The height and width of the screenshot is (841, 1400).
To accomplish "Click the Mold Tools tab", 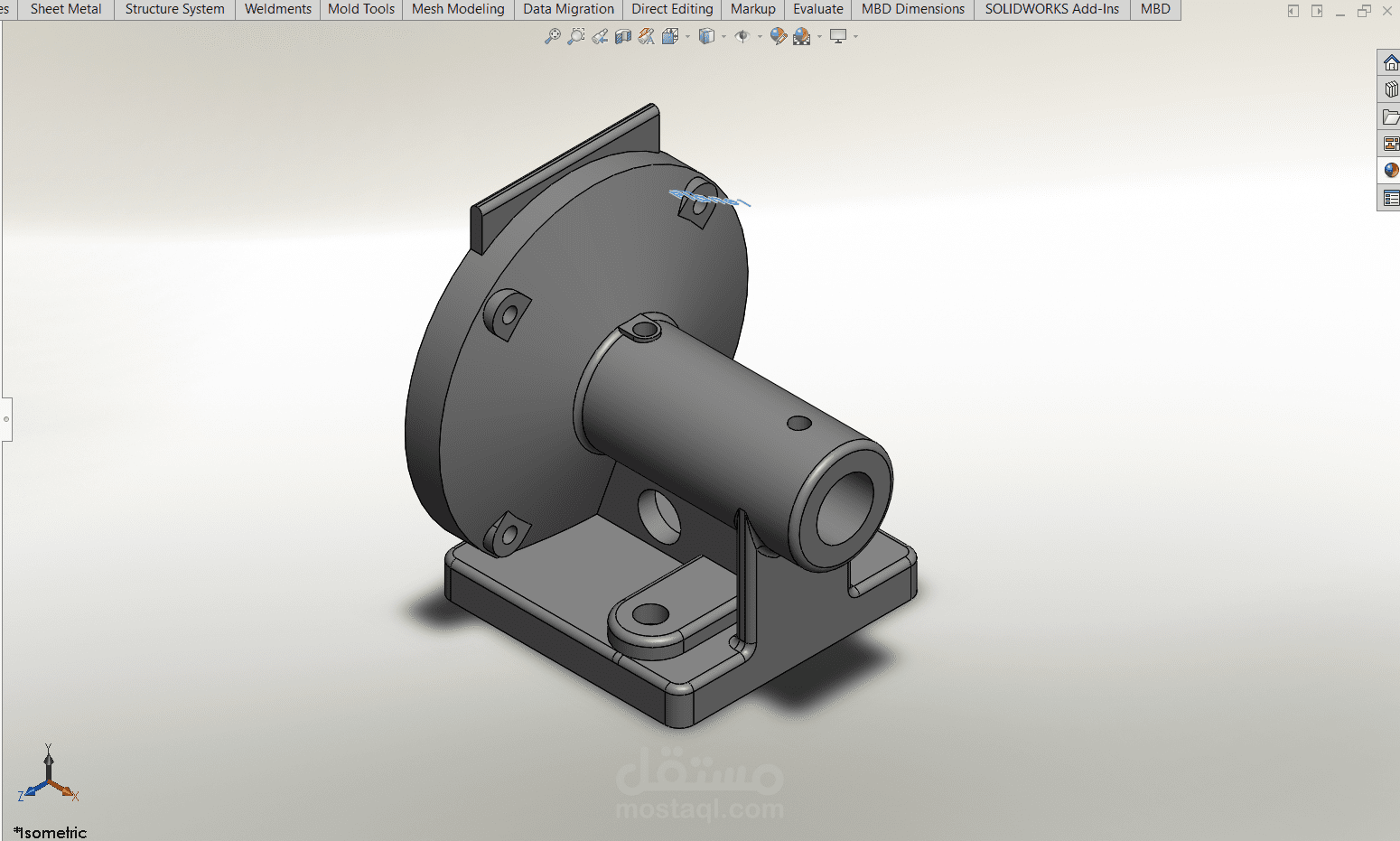I will [361, 9].
